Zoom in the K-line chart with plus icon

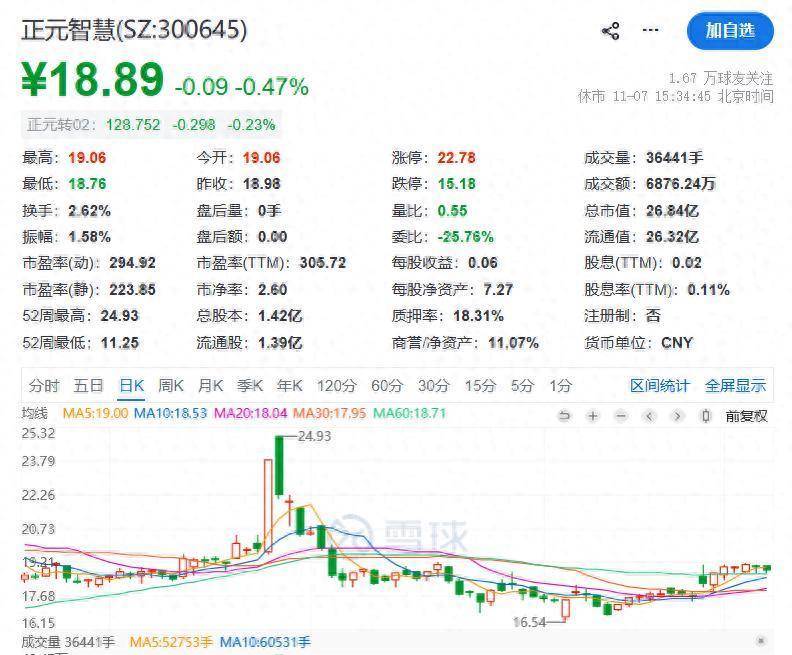(593, 416)
